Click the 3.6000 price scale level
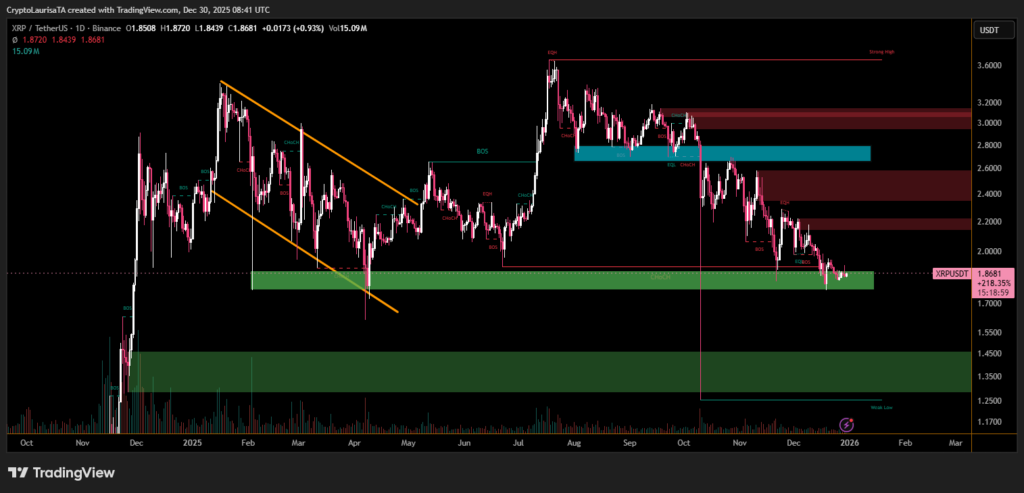Image resolution: width=1024 pixels, height=493 pixels. pyautogui.click(x=988, y=66)
